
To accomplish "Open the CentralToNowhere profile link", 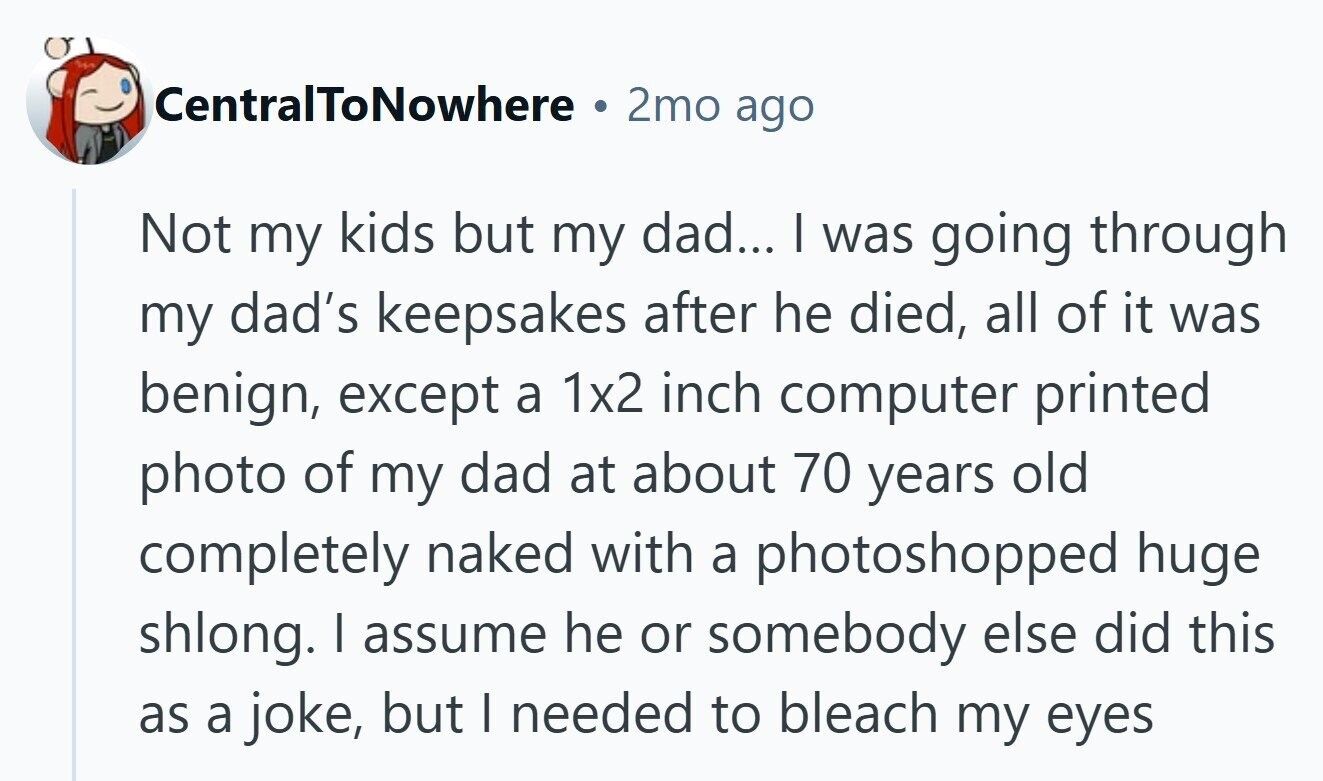I will coord(363,105).
